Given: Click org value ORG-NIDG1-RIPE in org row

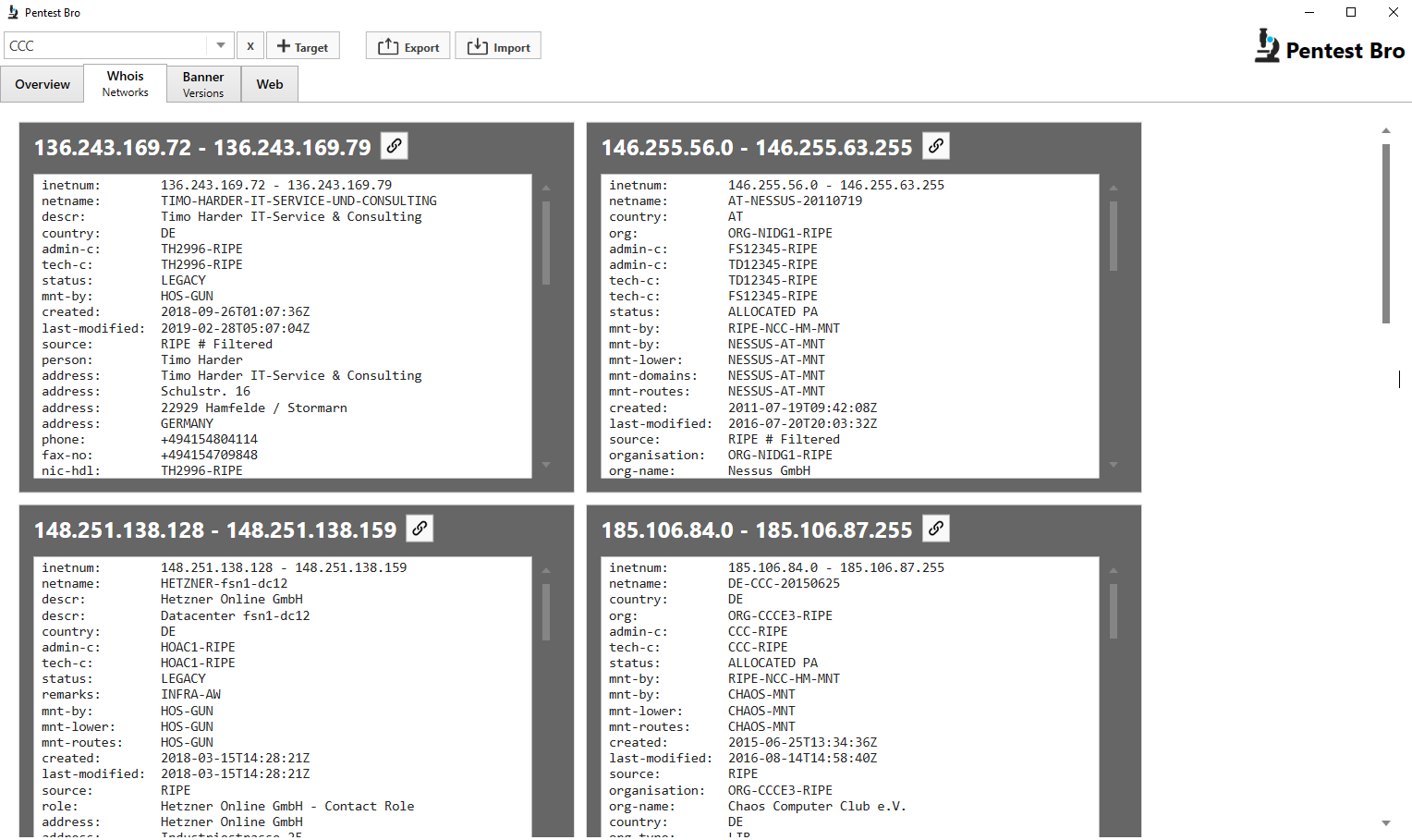Looking at the screenshot, I should tap(780, 233).
